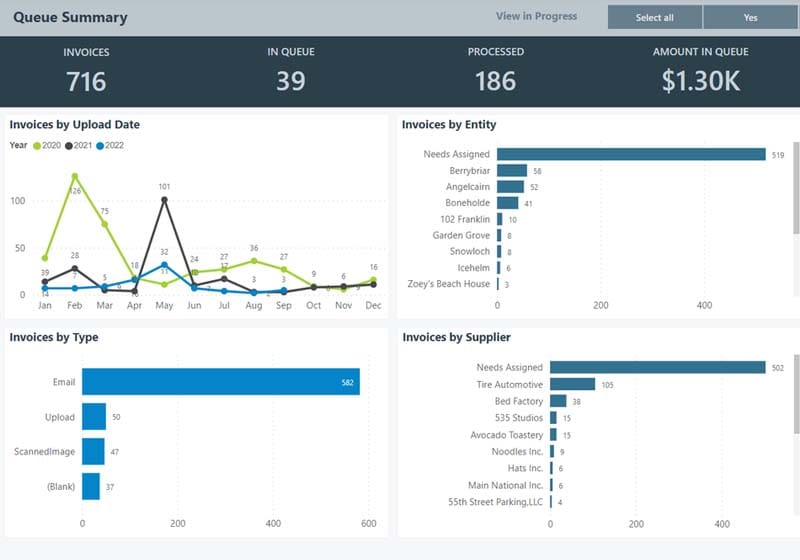The height and width of the screenshot is (560, 800).
Task: Select Needs Assigned bar in Invoices by Entity
Action: (x=631, y=154)
